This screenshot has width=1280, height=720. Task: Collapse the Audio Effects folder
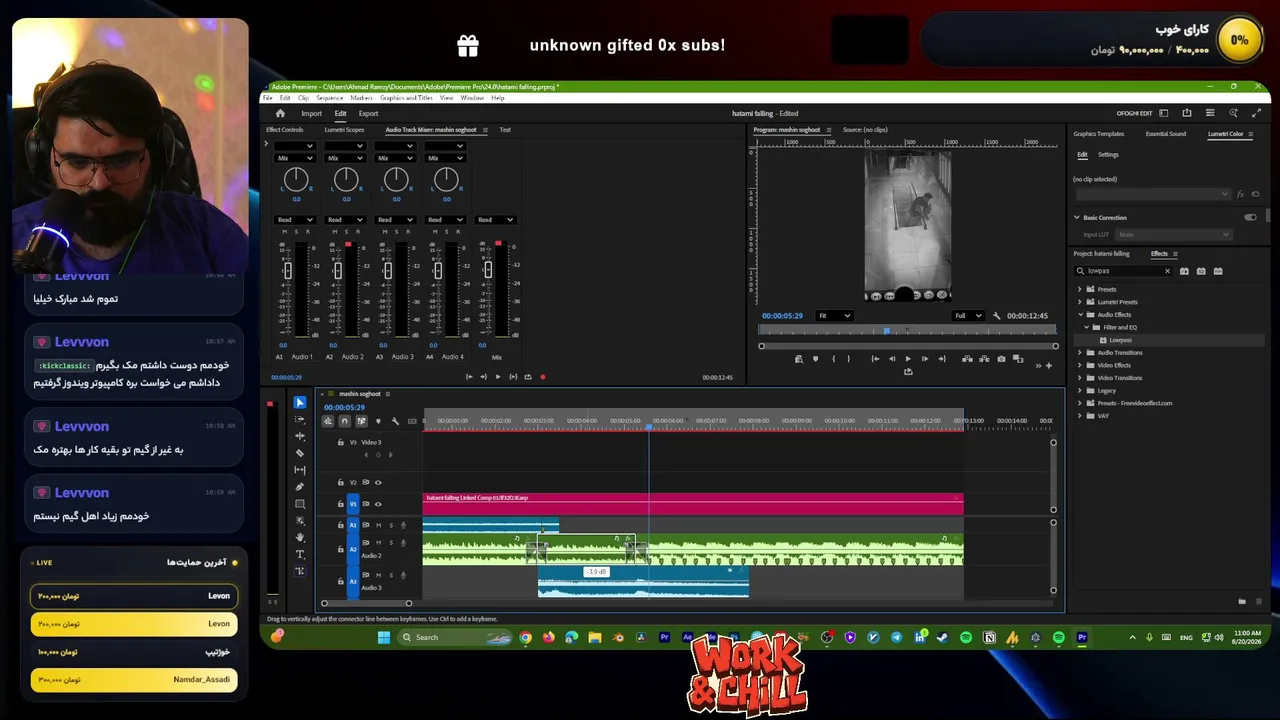click(1080, 315)
